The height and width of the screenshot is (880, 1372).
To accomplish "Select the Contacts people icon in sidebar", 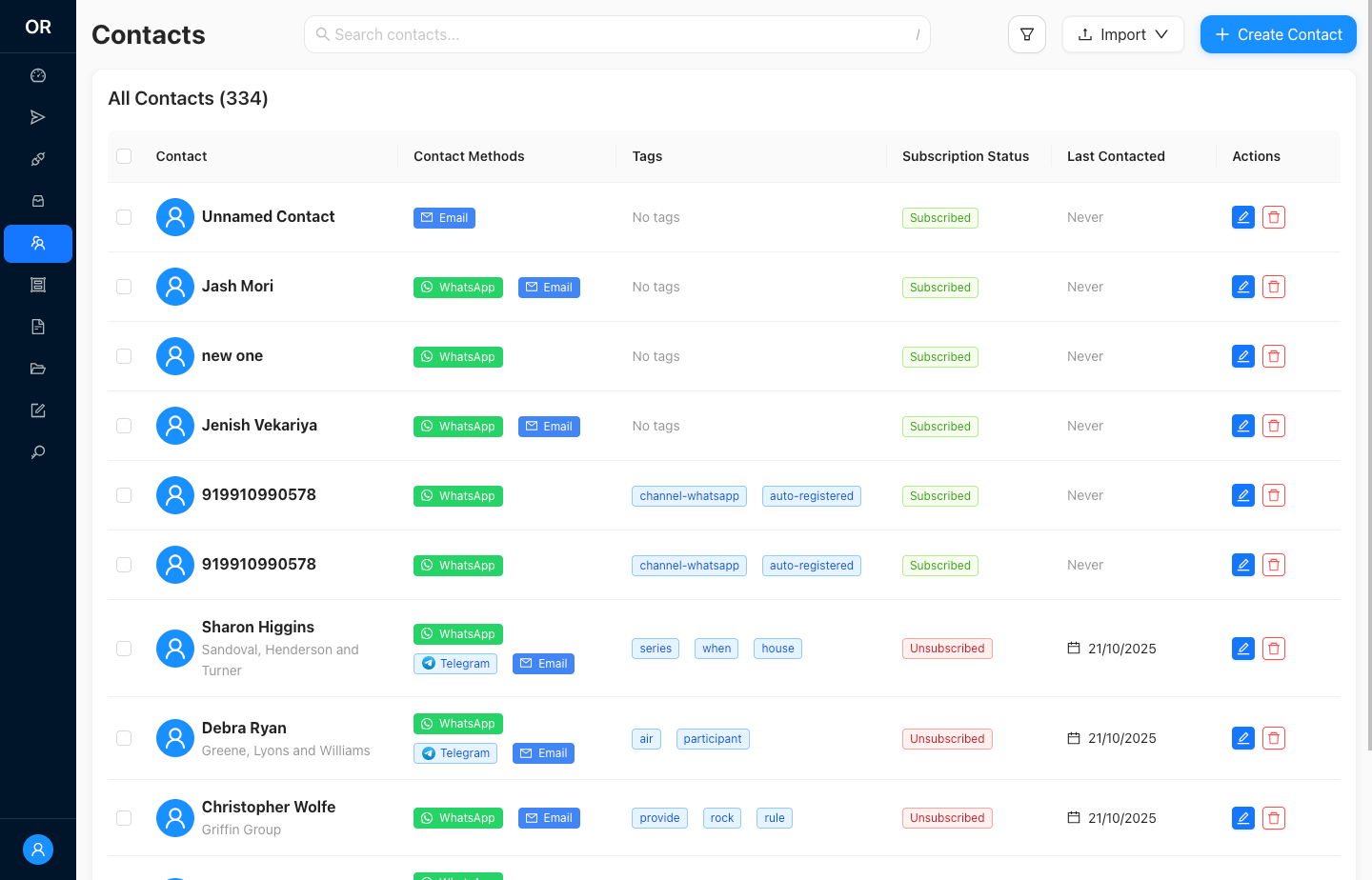I will [38, 243].
